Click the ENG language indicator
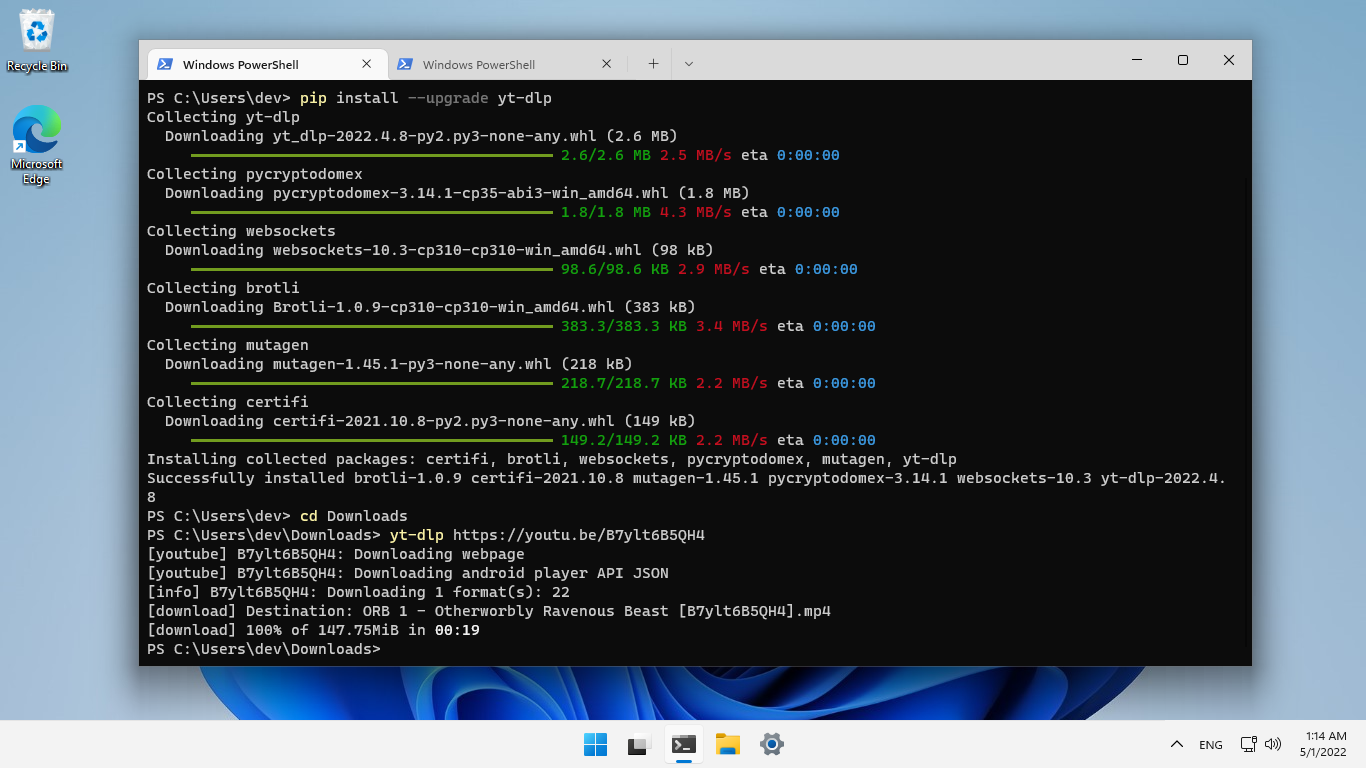The image size is (1366, 768). point(1210,745)
